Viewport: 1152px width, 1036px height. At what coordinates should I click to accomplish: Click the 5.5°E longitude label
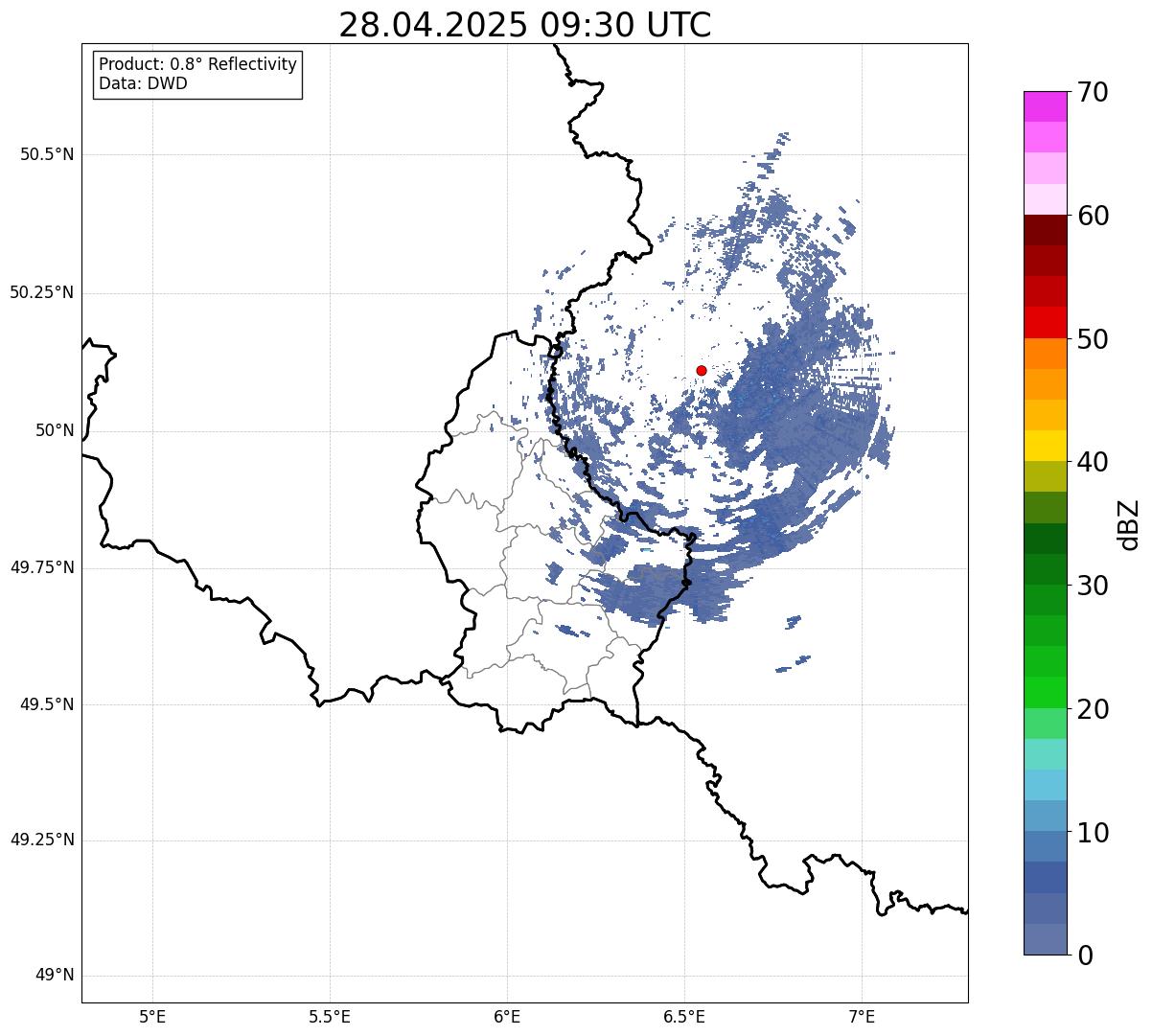click(330, 1016)
